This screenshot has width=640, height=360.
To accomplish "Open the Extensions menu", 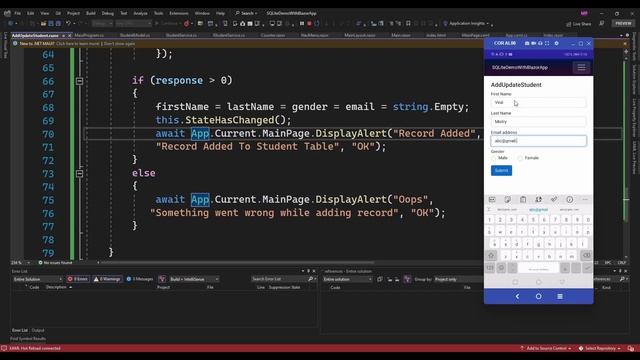I will click(x=179, y=13).
